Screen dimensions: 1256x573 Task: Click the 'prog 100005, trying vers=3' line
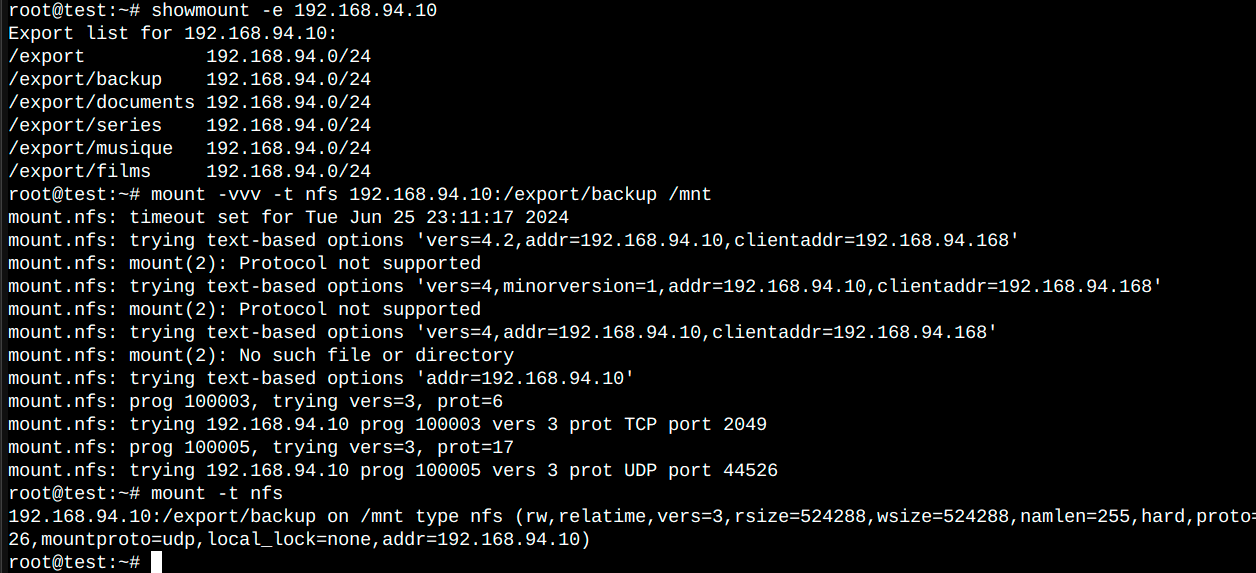pyautogui.click(x=261, y=448)
